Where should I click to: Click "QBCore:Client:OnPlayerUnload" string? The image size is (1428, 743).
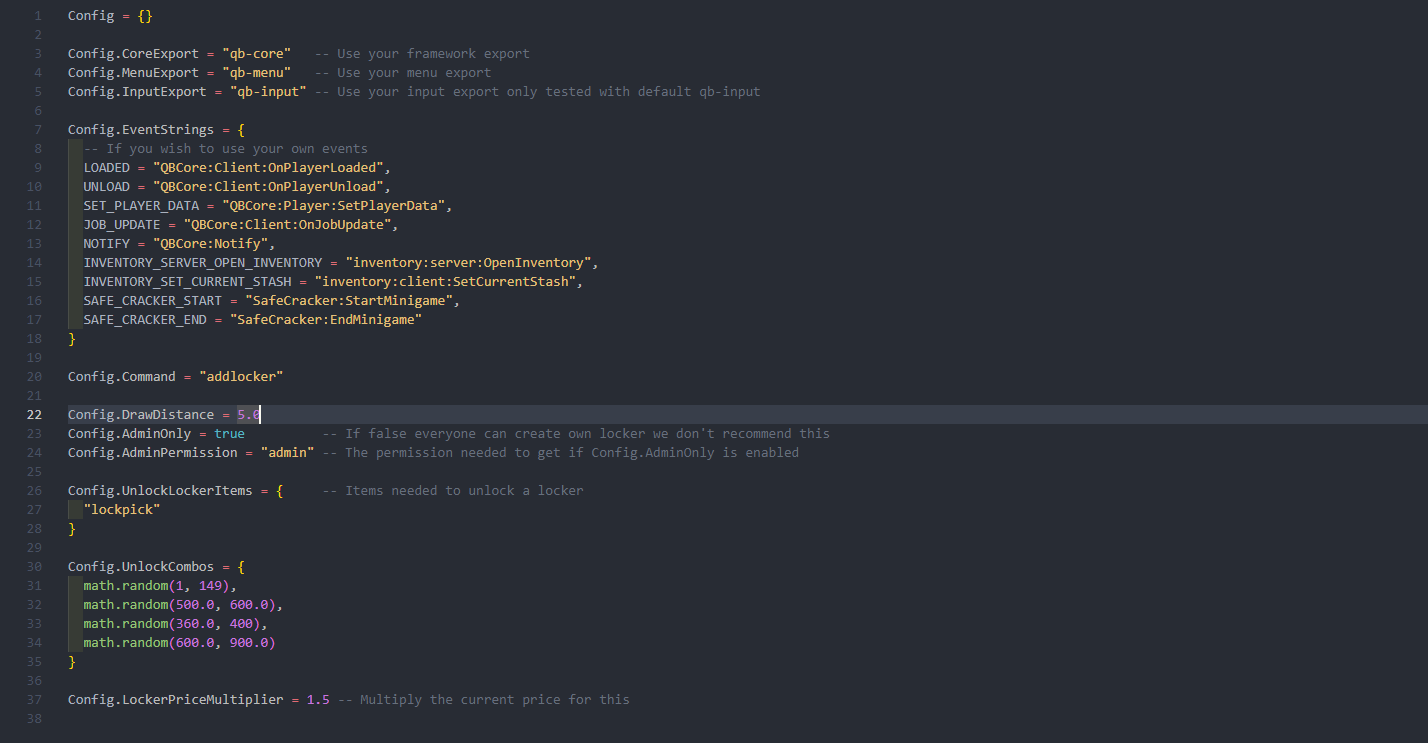[268, 187]
